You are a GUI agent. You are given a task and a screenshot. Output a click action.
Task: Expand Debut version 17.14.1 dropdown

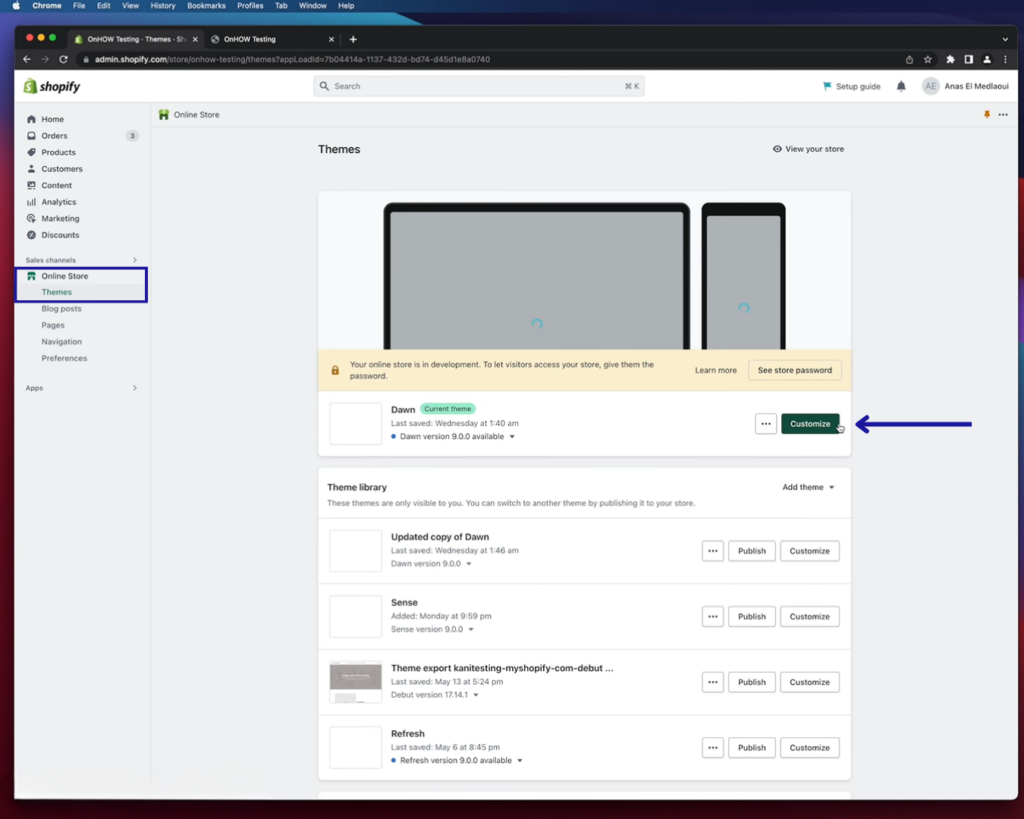tap(476, 695)
